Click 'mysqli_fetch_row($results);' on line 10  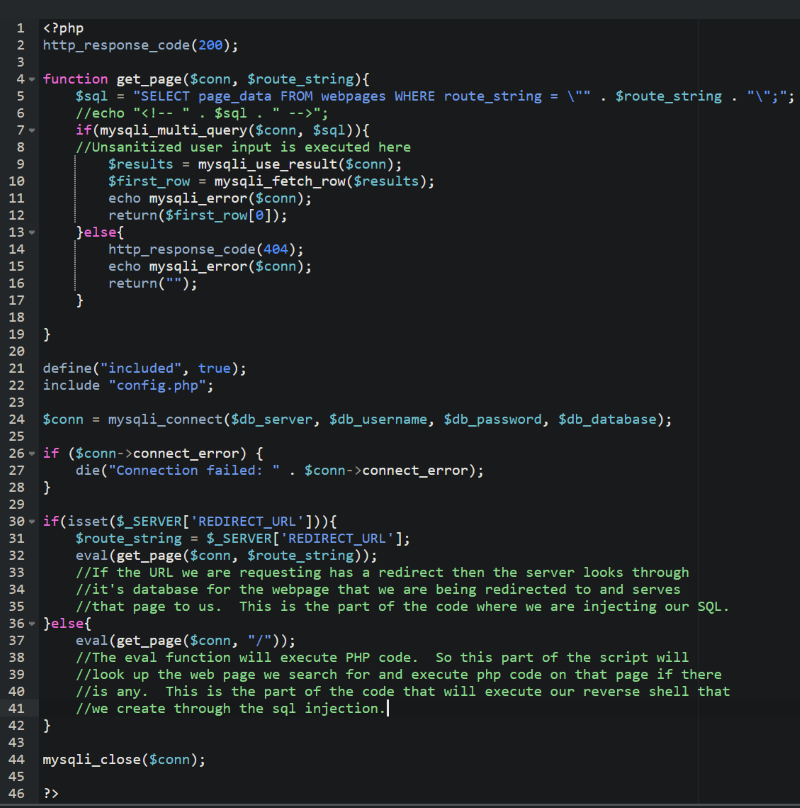click(x=324, y=181)
